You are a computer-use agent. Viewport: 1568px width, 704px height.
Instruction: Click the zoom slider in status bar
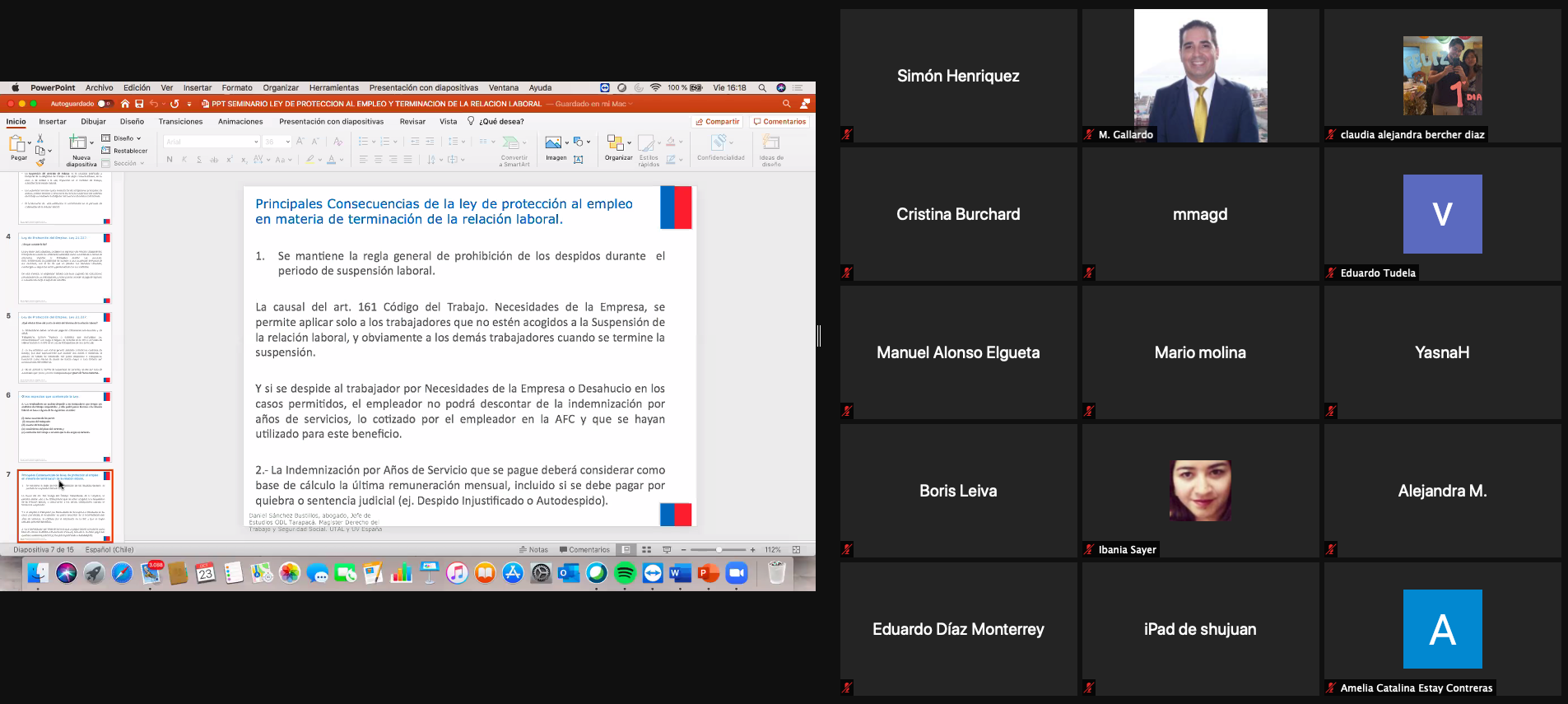tap(719, 550)
